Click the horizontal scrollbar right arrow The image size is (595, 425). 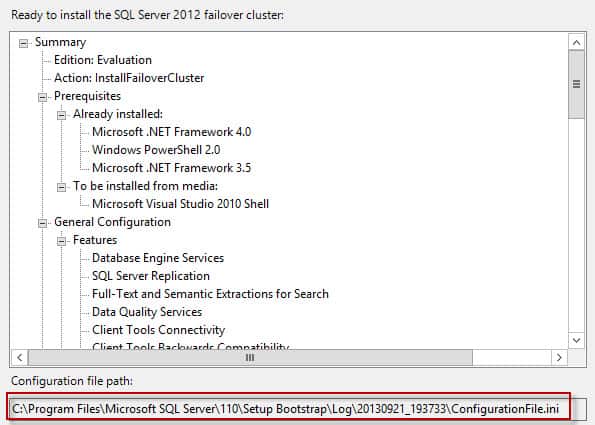[x=559, y=357]
